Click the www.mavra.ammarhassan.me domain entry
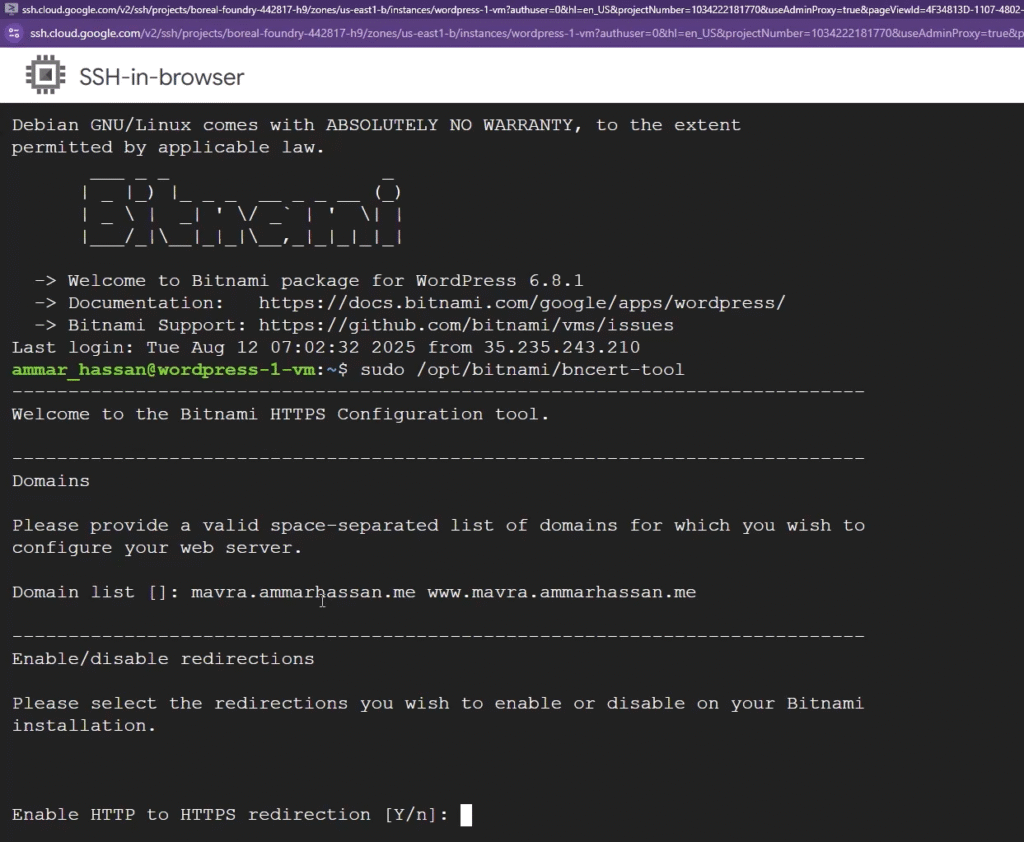The width and height of the screenshot is (1024, 842). [x=561, y=592]
